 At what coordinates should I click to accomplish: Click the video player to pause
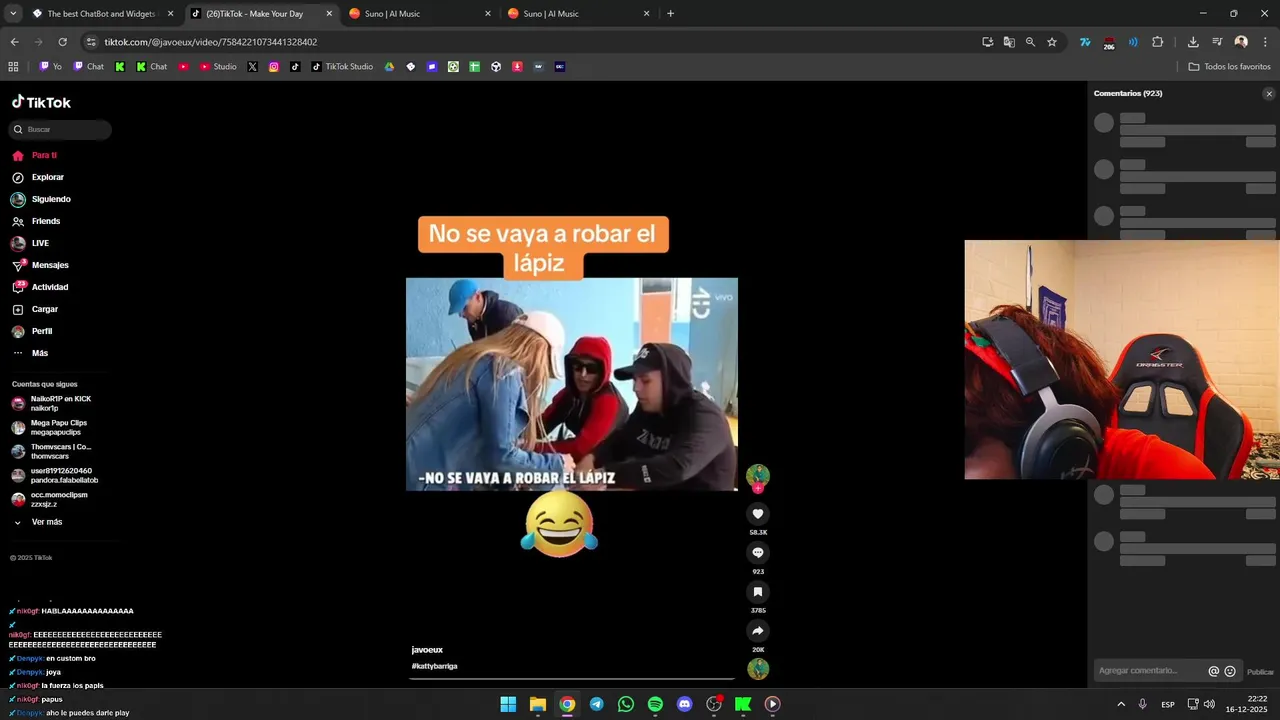(572, 384)
